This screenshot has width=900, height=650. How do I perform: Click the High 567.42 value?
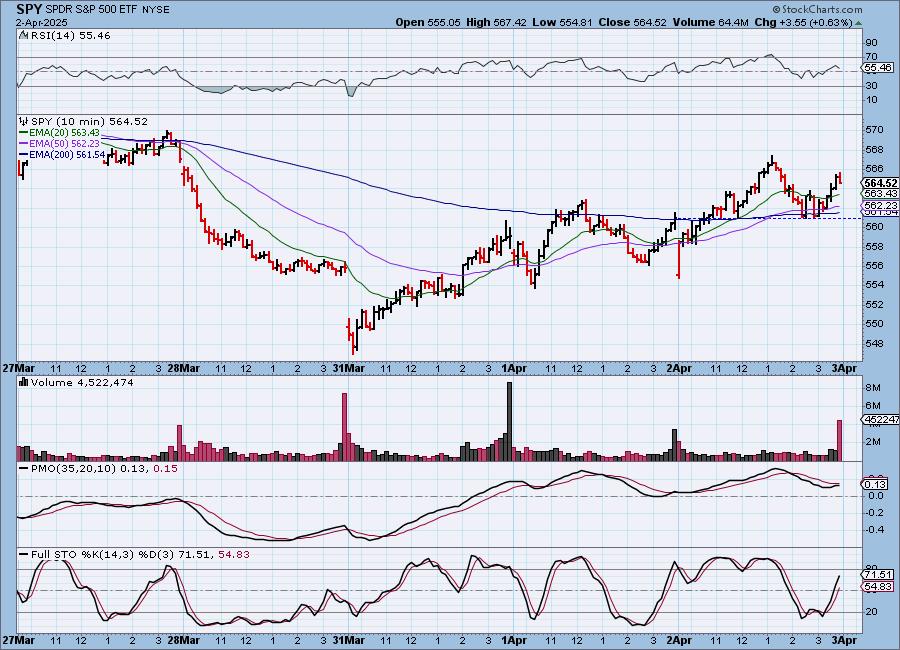coord(496,22)
